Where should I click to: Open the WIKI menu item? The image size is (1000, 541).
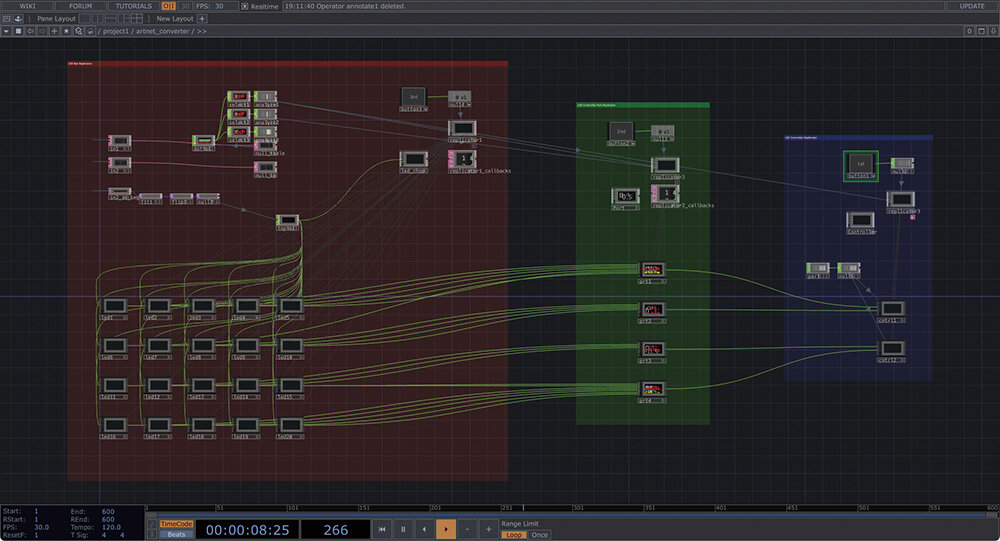coord(27,6)
